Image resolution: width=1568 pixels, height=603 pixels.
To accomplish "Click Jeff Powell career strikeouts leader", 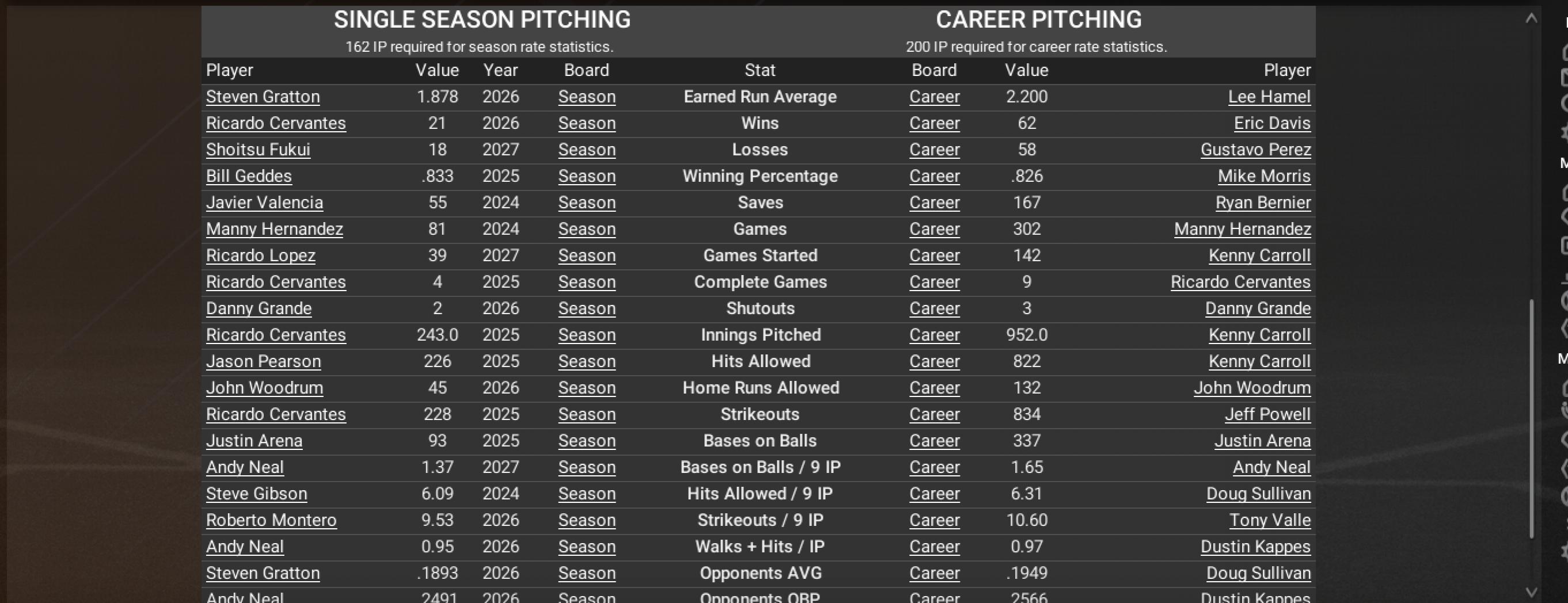I will [1267, 414].
